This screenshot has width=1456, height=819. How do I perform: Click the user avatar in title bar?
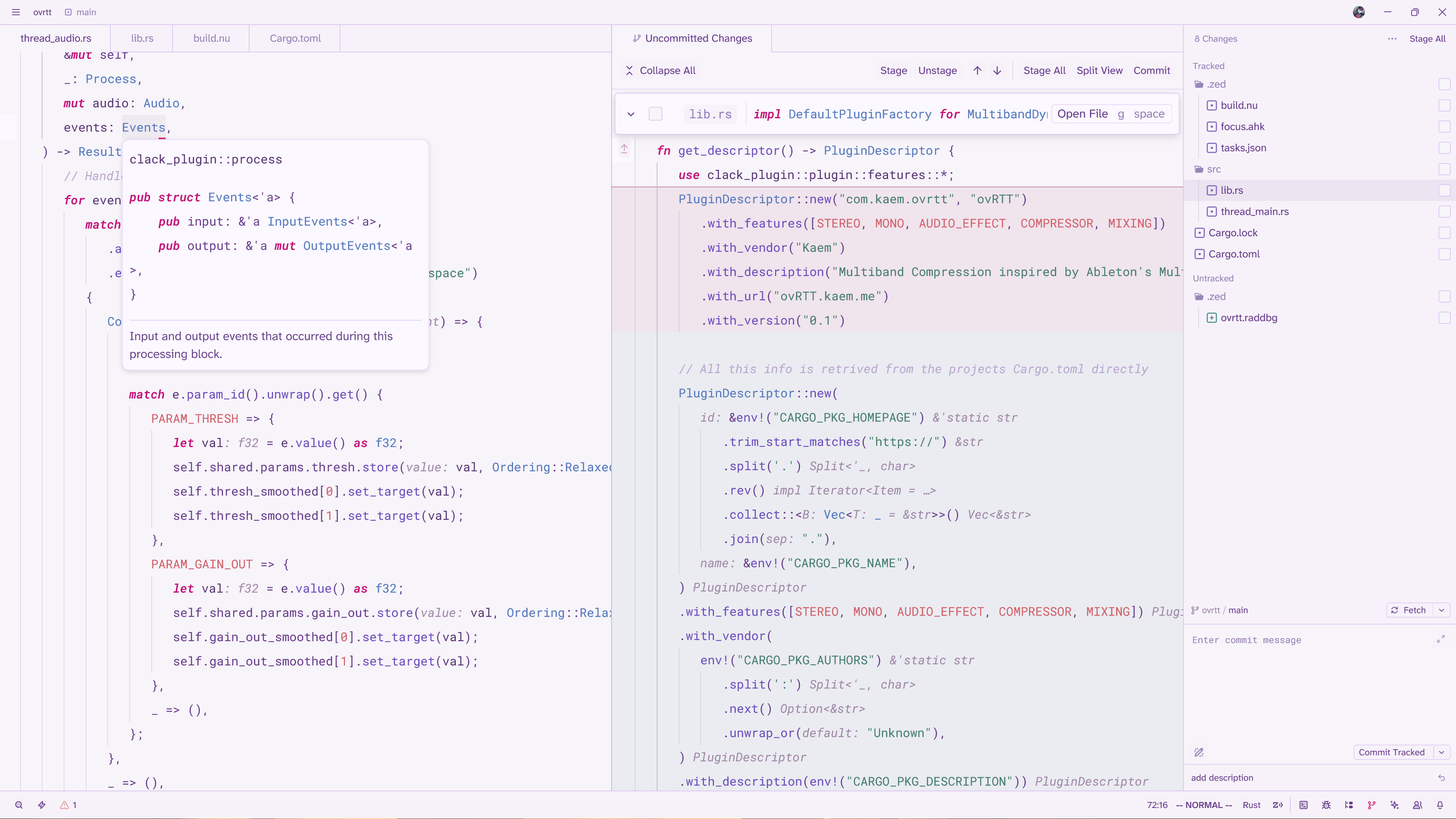click(x=1359, y=12)
